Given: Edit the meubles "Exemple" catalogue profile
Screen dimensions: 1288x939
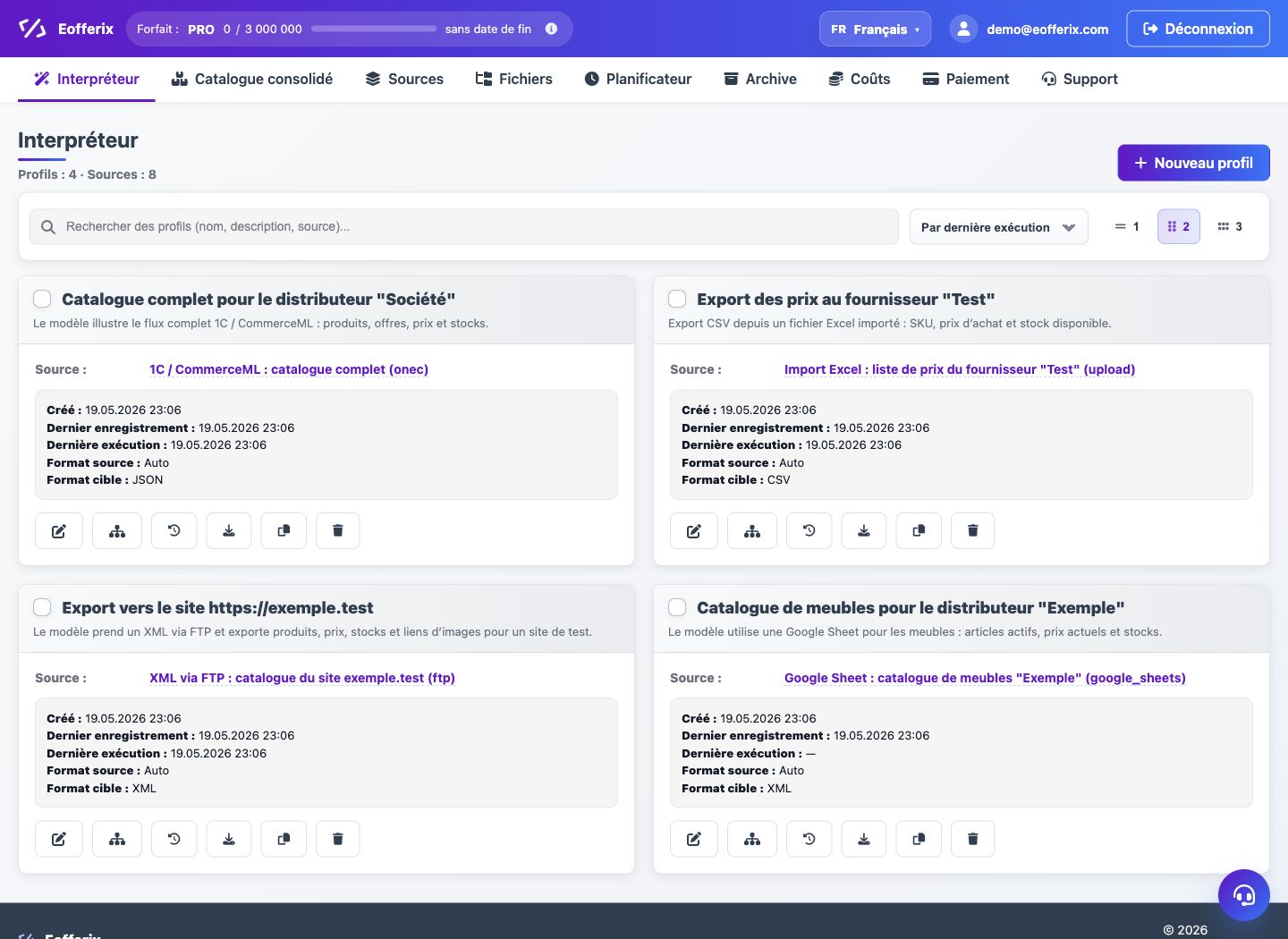Looking at the screenshot, I should [x=694, y=839].
